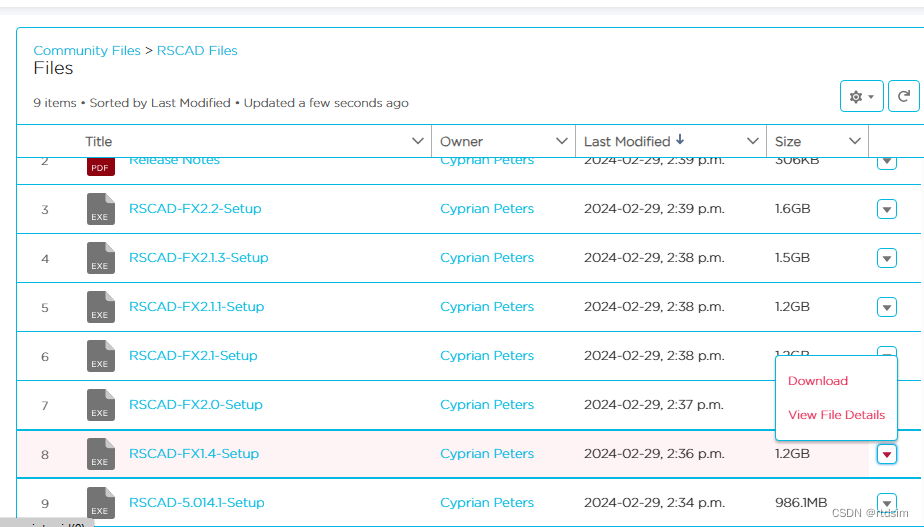
Task: Open RSCAD-FX2.2-Setup file link
Action: (195, 209)
